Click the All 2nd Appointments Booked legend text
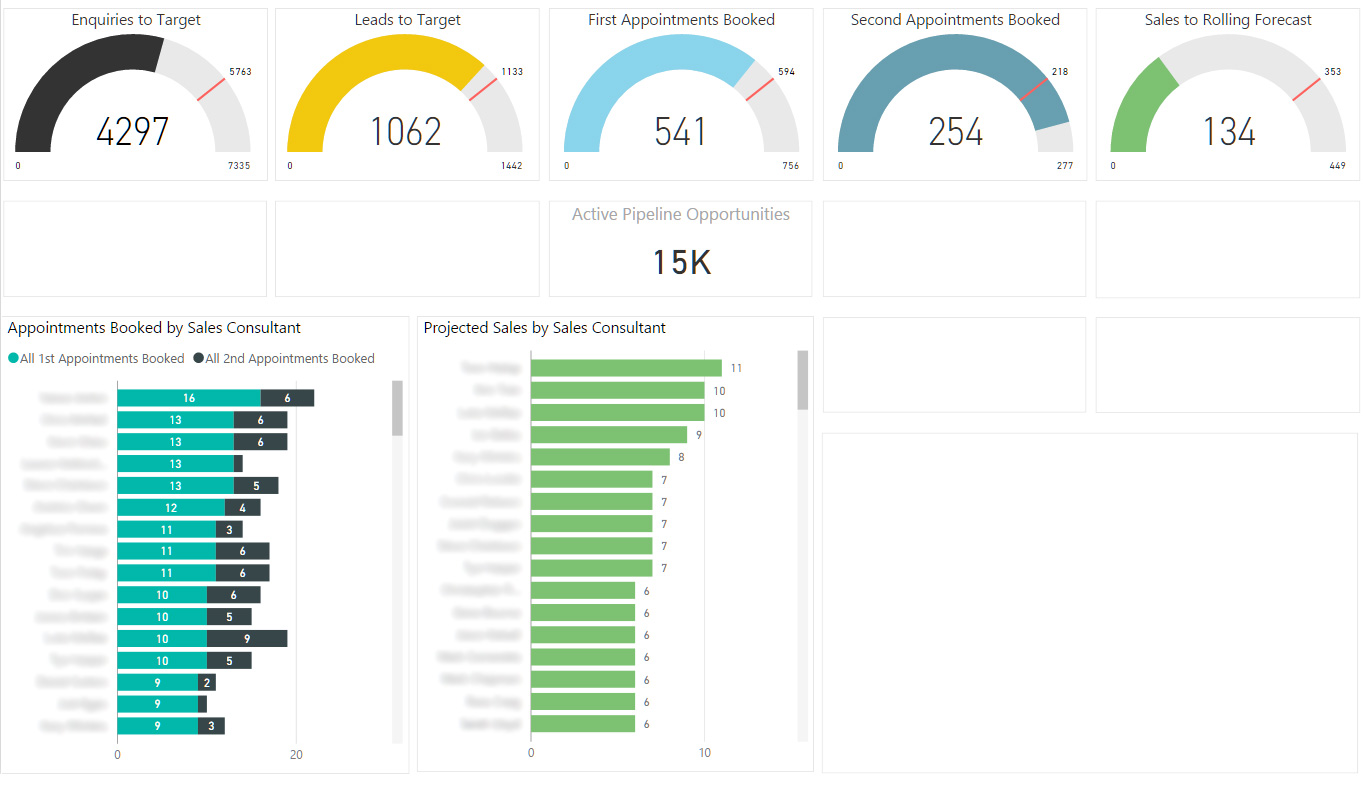1363x802 pixels. click(x=290, y=358)
